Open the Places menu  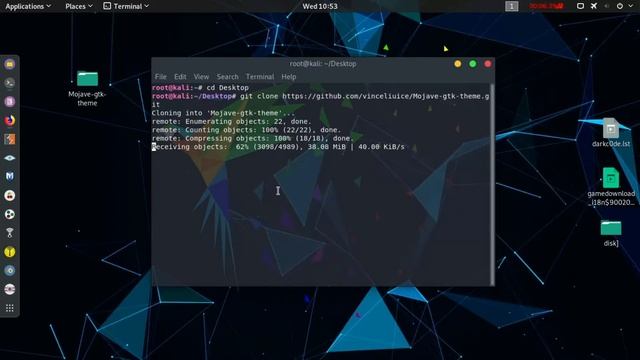[x=79, y=6]
